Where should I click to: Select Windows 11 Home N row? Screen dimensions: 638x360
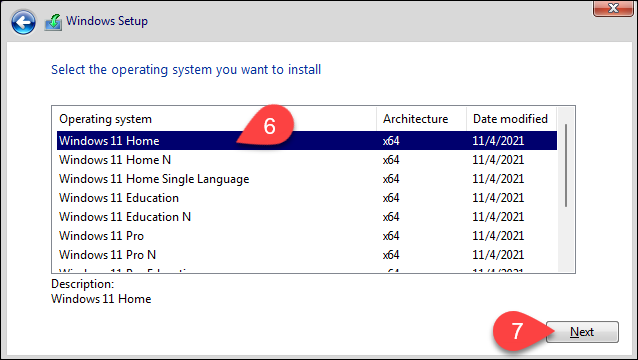(307, 160)
